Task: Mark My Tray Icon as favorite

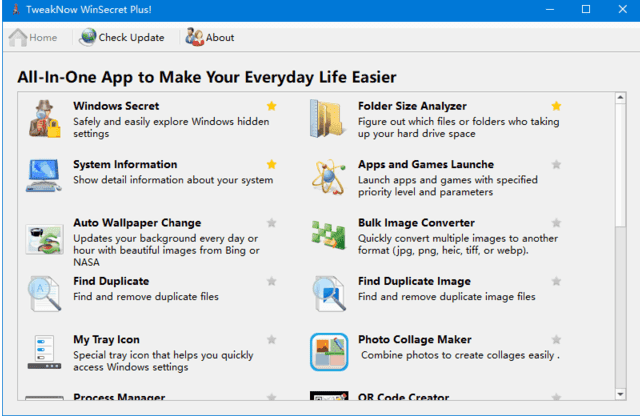Action: 271,339
